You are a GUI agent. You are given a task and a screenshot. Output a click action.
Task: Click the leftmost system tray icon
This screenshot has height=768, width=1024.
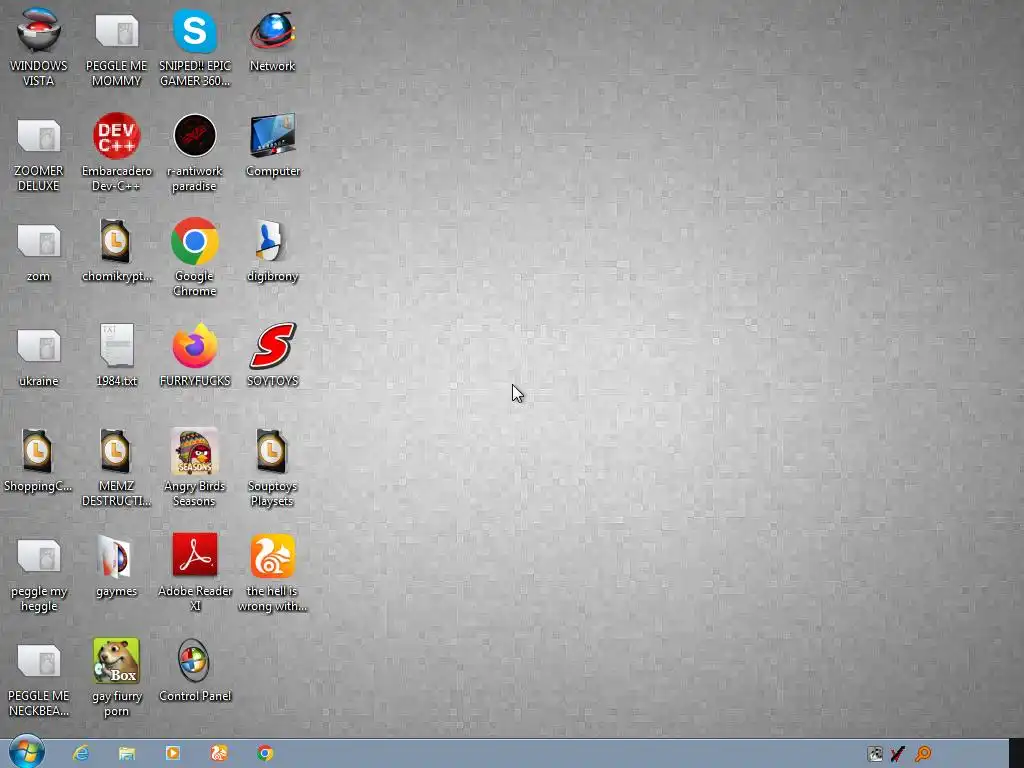pos(874,754)
